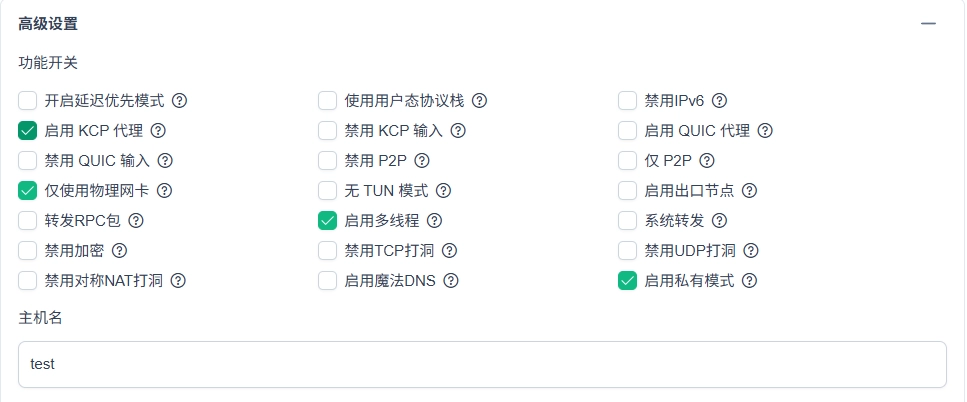Click question mark beside 禁用UDP打洞
967x402 pixels.
click(751, 250)
